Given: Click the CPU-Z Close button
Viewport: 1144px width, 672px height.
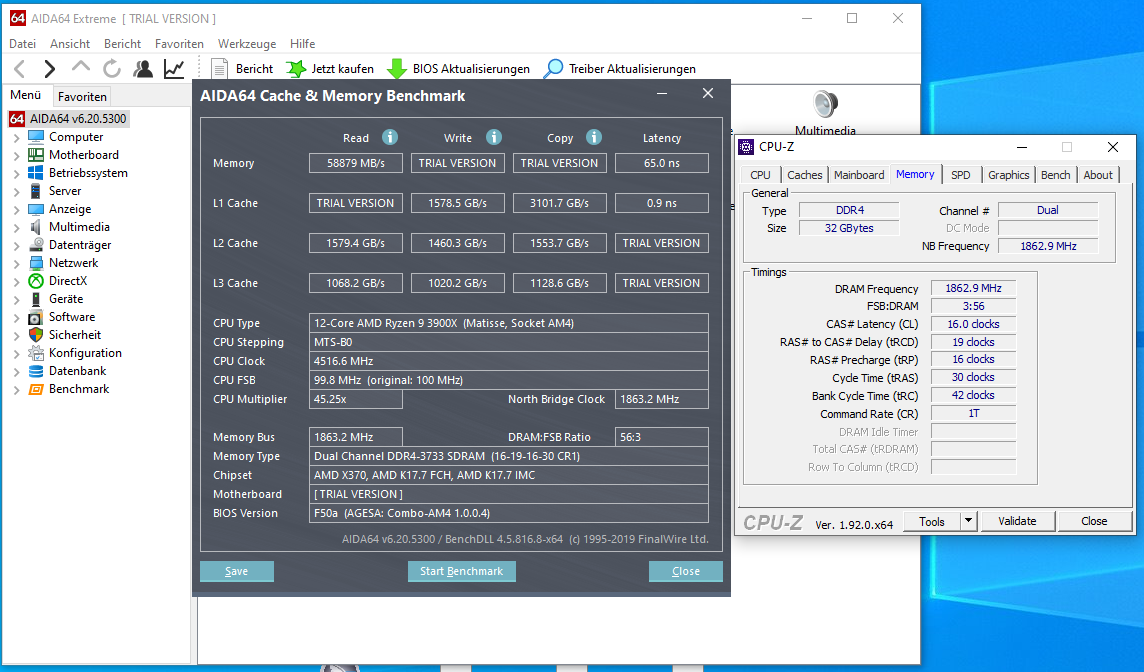Looking at the screenshot, I should click(1094, 521).
